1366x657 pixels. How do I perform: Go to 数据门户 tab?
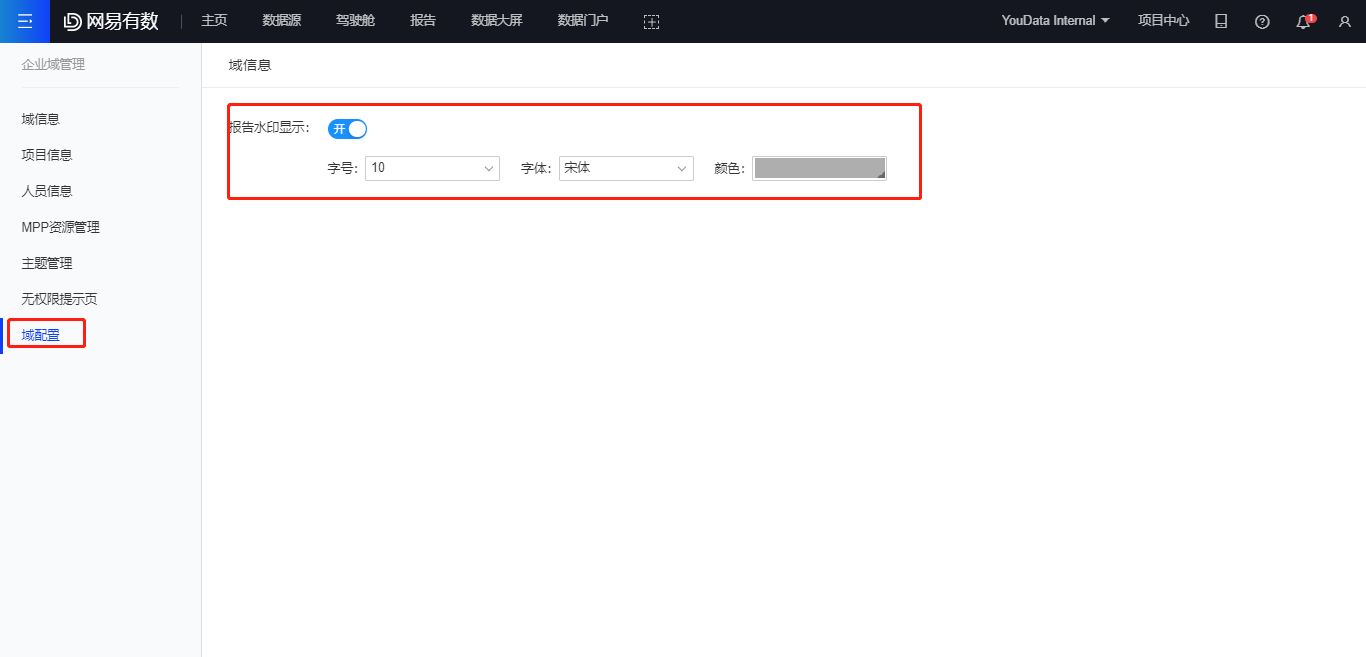pyautogui.click(x=583, y=20)
